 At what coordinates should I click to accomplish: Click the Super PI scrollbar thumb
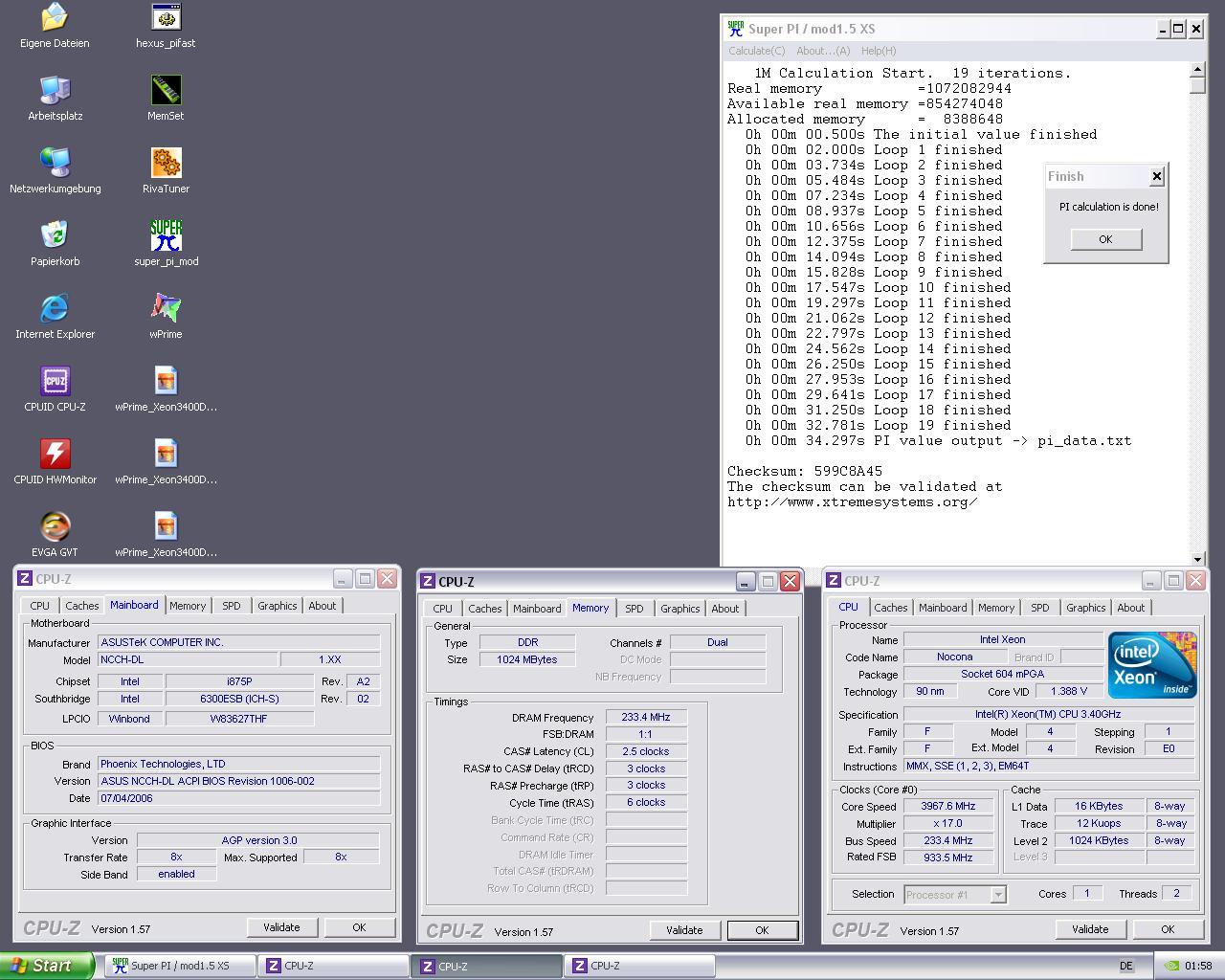pos(1197,85)
